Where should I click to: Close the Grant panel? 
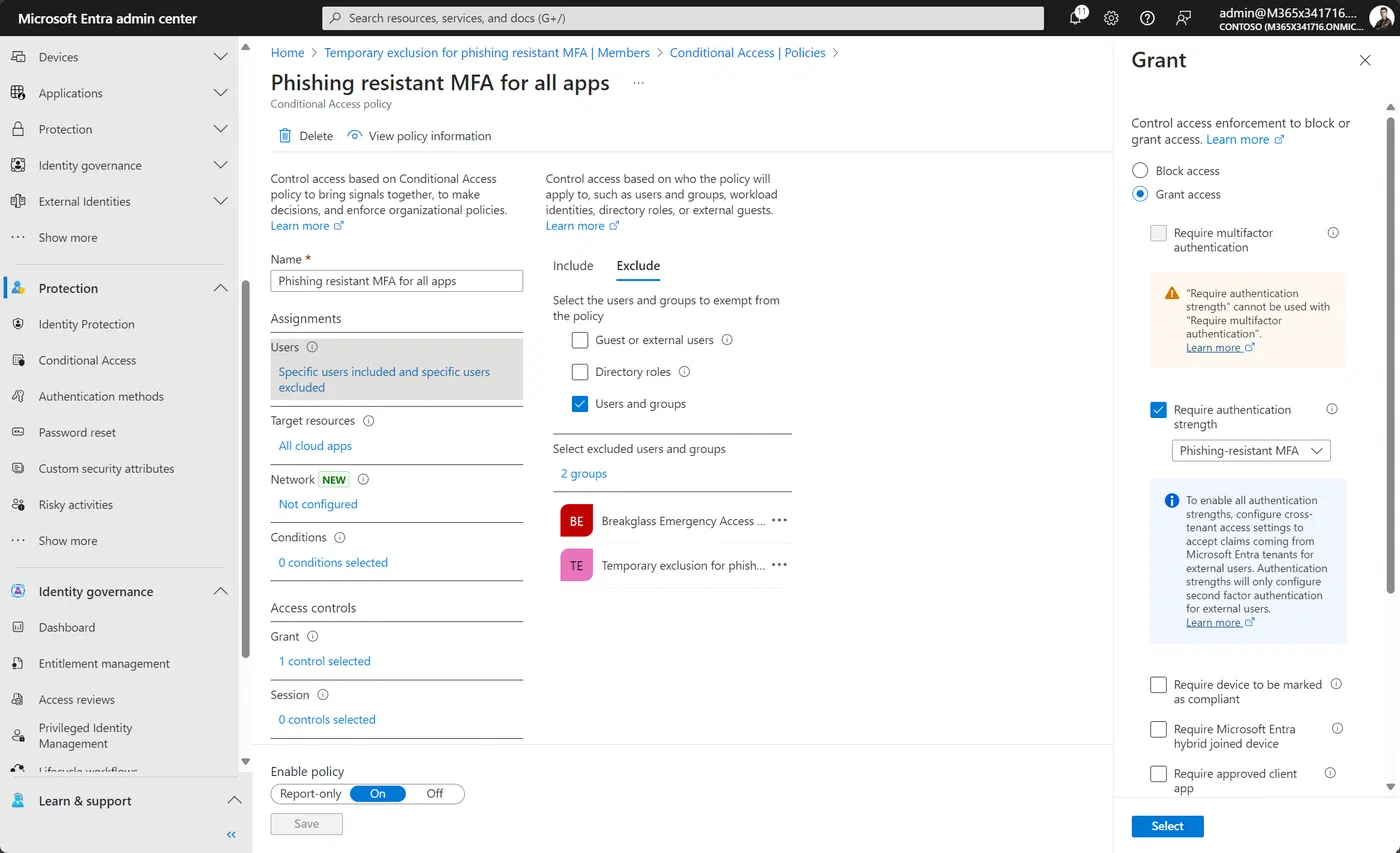1365,60
